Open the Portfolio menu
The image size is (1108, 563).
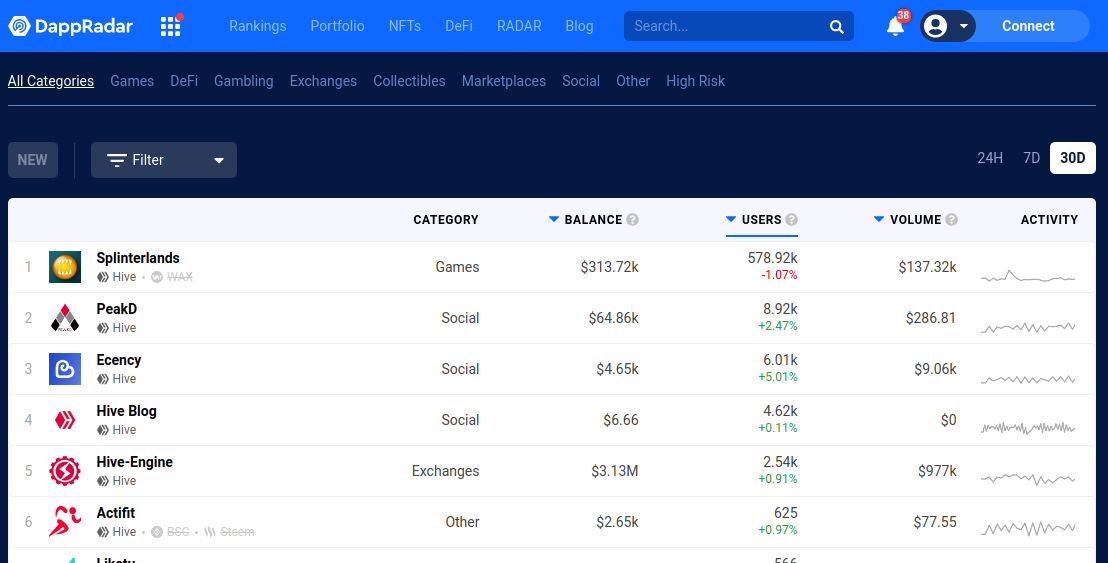coord(338,26)
